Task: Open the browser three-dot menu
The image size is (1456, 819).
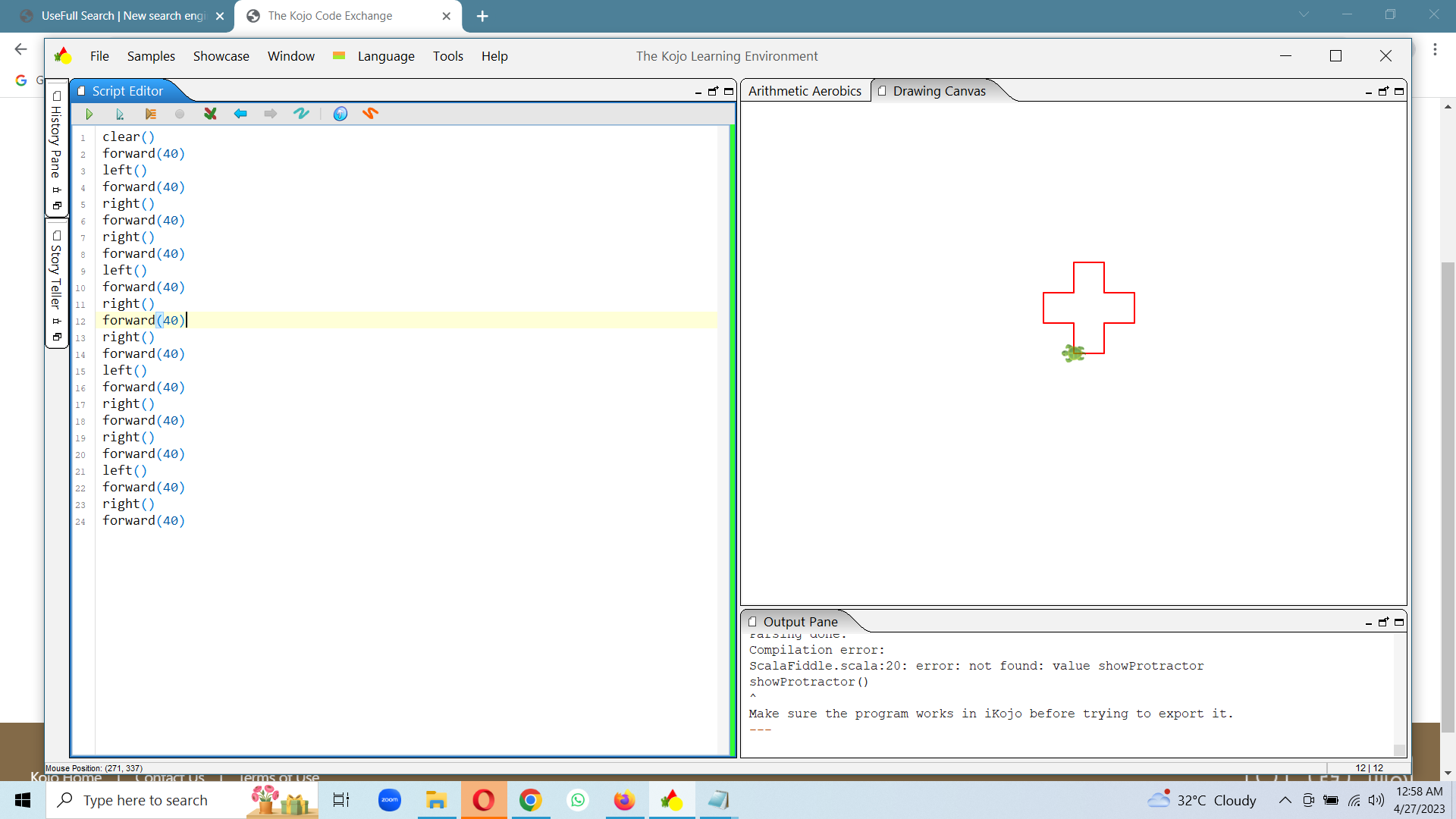Action: 1435,49
